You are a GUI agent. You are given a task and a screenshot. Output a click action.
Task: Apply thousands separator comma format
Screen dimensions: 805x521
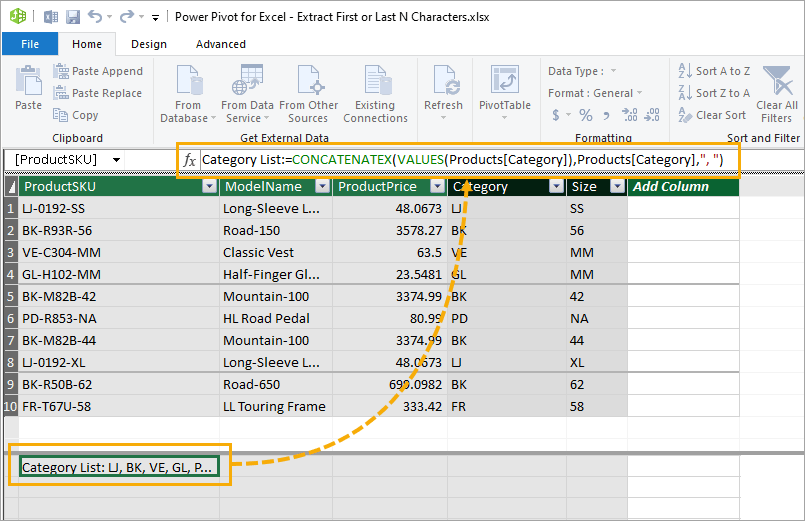coord(606,115)
